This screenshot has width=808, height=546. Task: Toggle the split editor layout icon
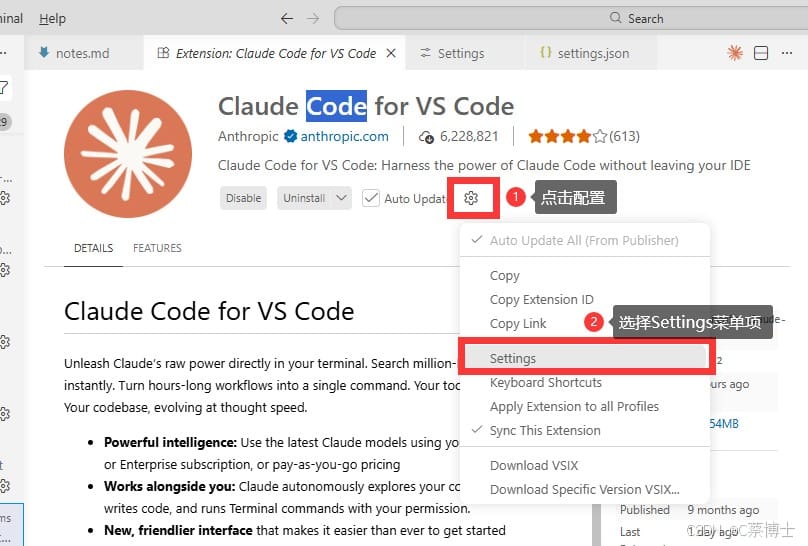point(761,53)
